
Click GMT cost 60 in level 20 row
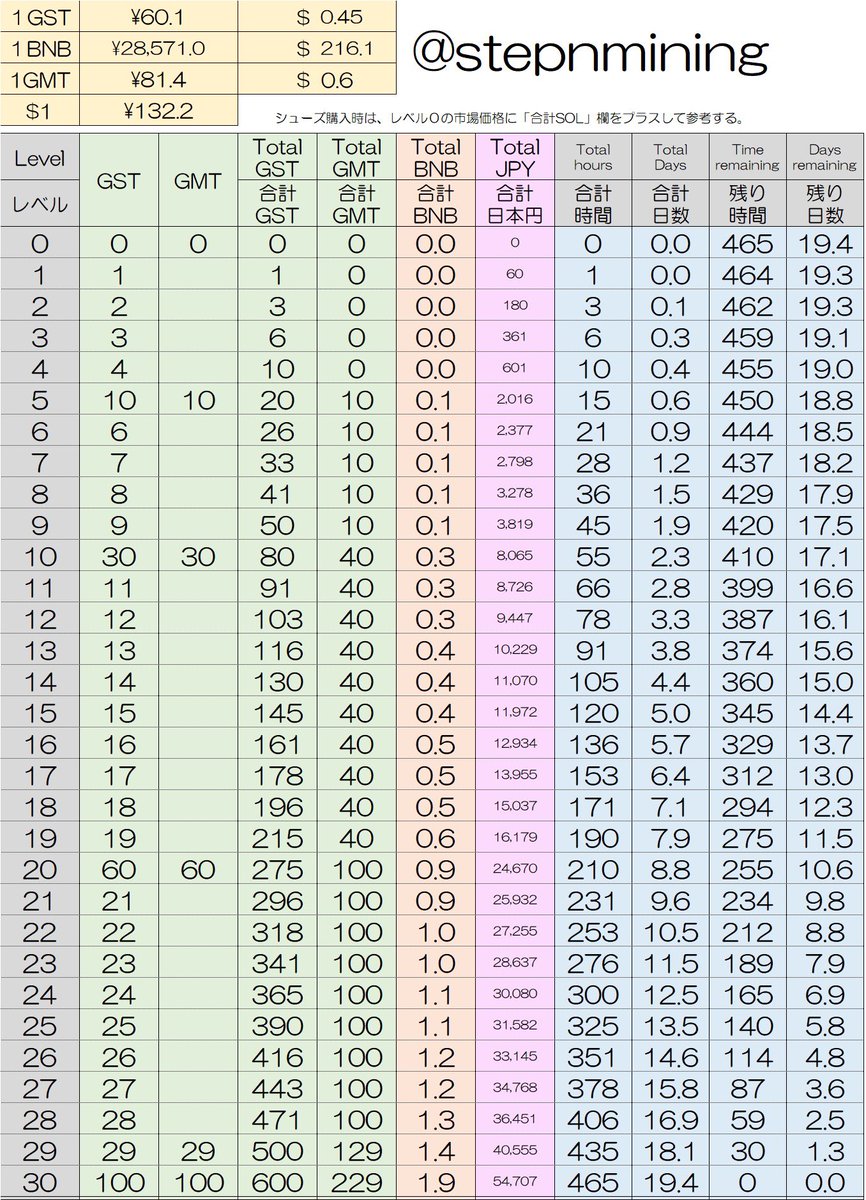click(x=198, y=870)
